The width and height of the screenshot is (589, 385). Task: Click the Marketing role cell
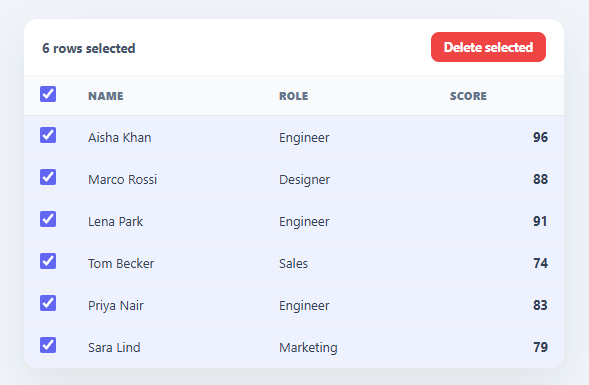308,347
